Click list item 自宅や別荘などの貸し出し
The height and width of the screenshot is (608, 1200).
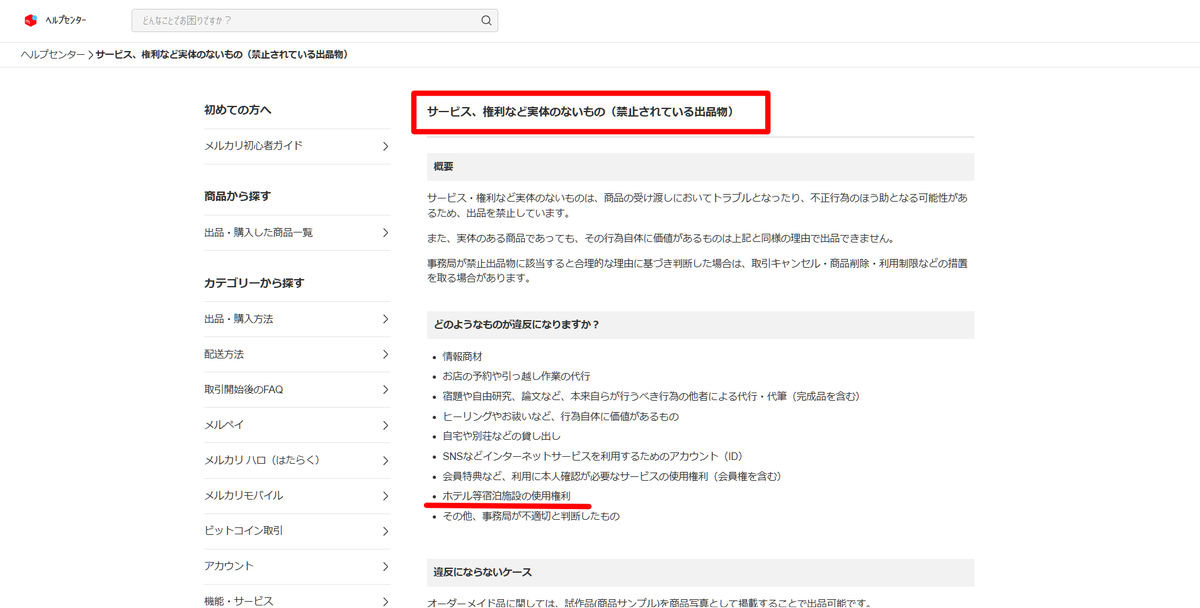(501, 436)
